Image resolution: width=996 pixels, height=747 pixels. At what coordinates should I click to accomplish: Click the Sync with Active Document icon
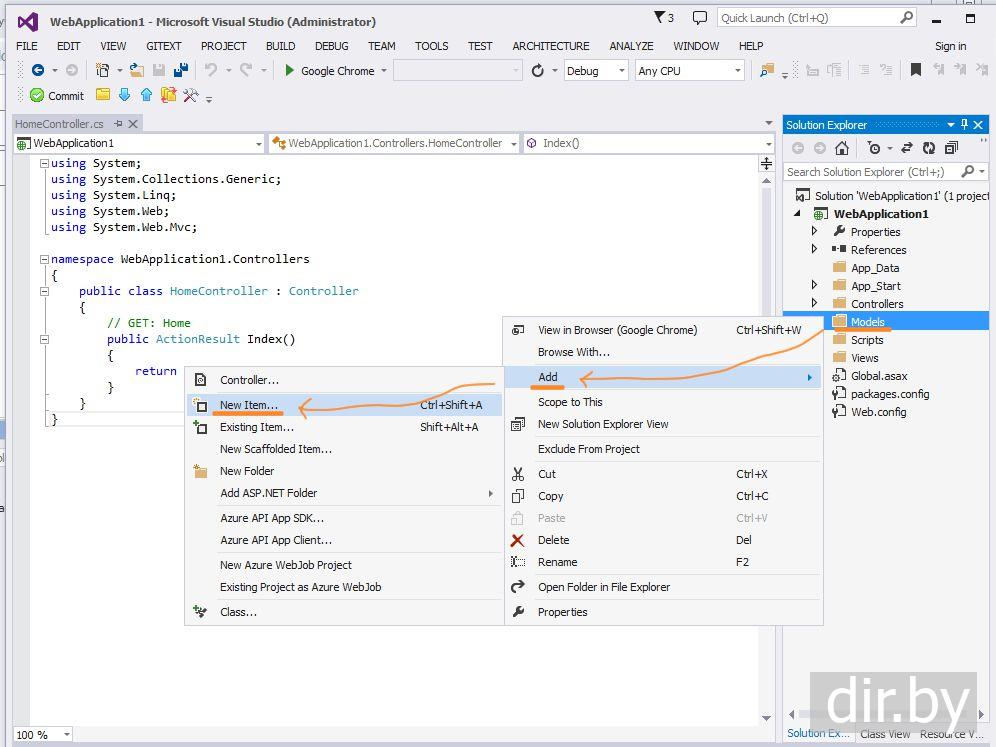pos(906,148)
